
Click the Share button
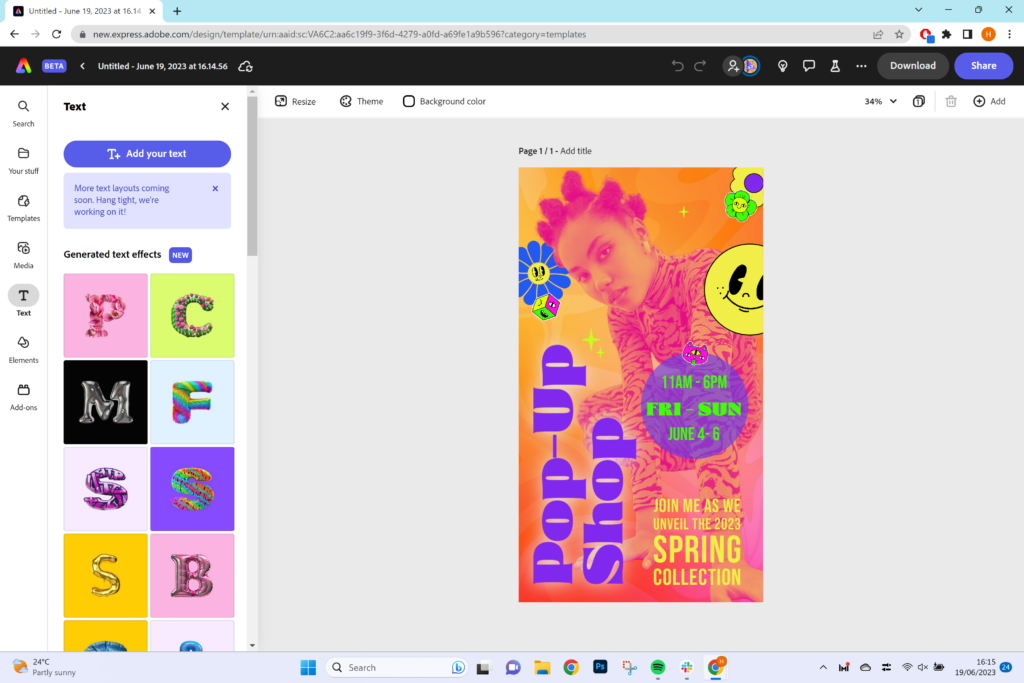click(x=984, y=65)
